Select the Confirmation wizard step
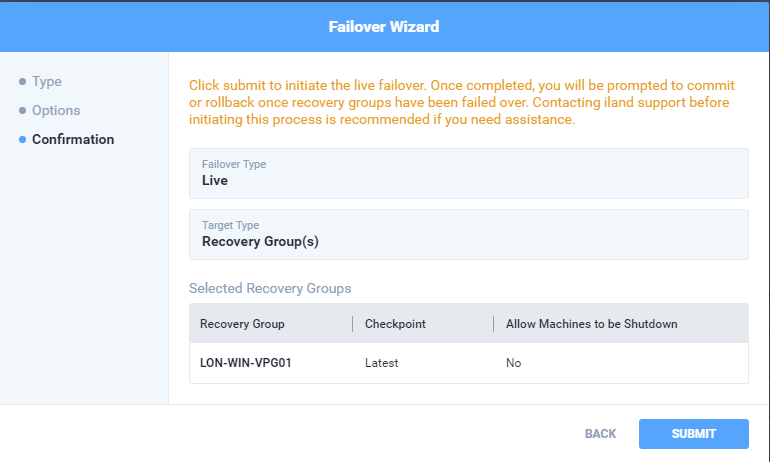The width and height of the screenshot is (770, 462). (73, 139)
